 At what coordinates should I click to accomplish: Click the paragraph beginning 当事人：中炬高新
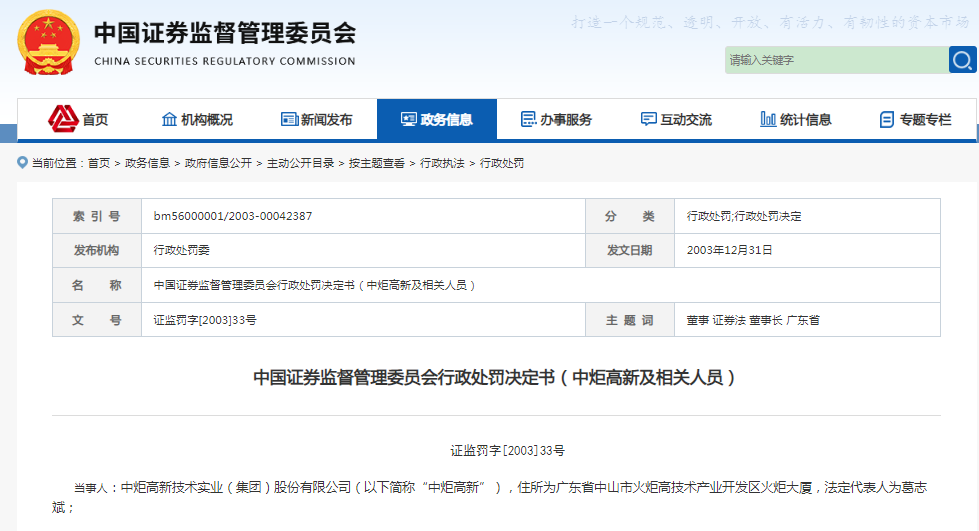tap(490, 497)
